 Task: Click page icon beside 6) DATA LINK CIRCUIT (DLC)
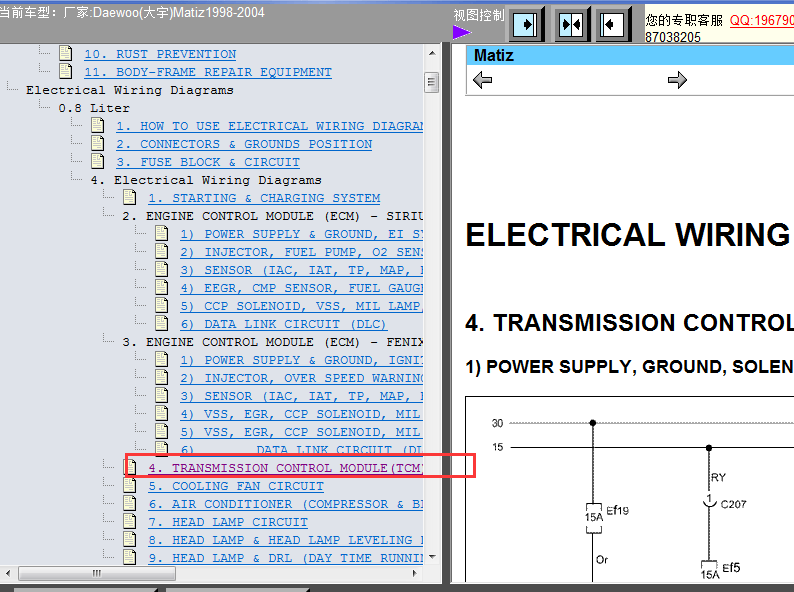[x=162, y=323]
